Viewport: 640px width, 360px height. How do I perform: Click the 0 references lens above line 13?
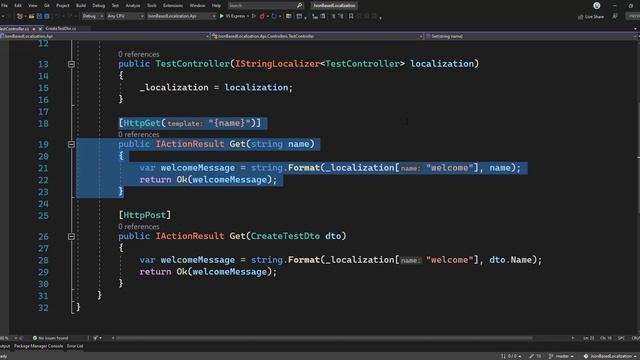click(139, 54)
